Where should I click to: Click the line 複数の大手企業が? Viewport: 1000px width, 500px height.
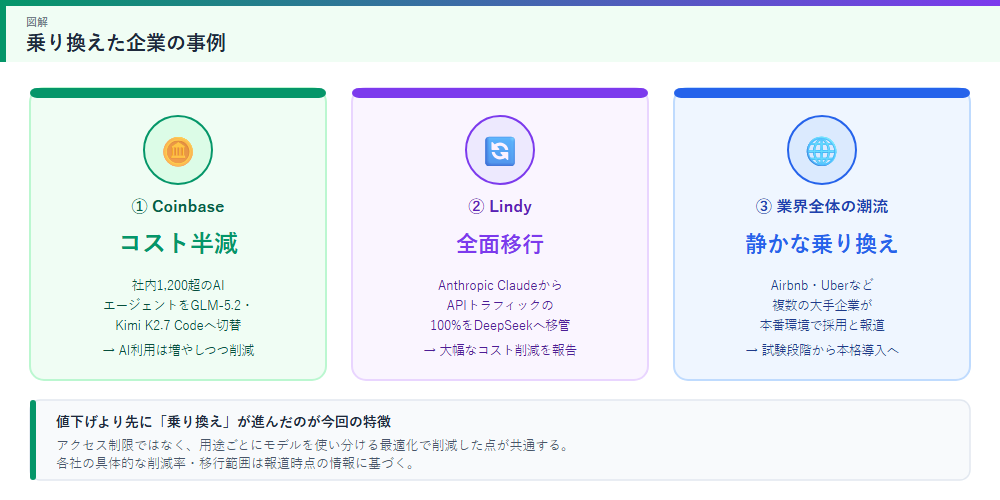821,305
